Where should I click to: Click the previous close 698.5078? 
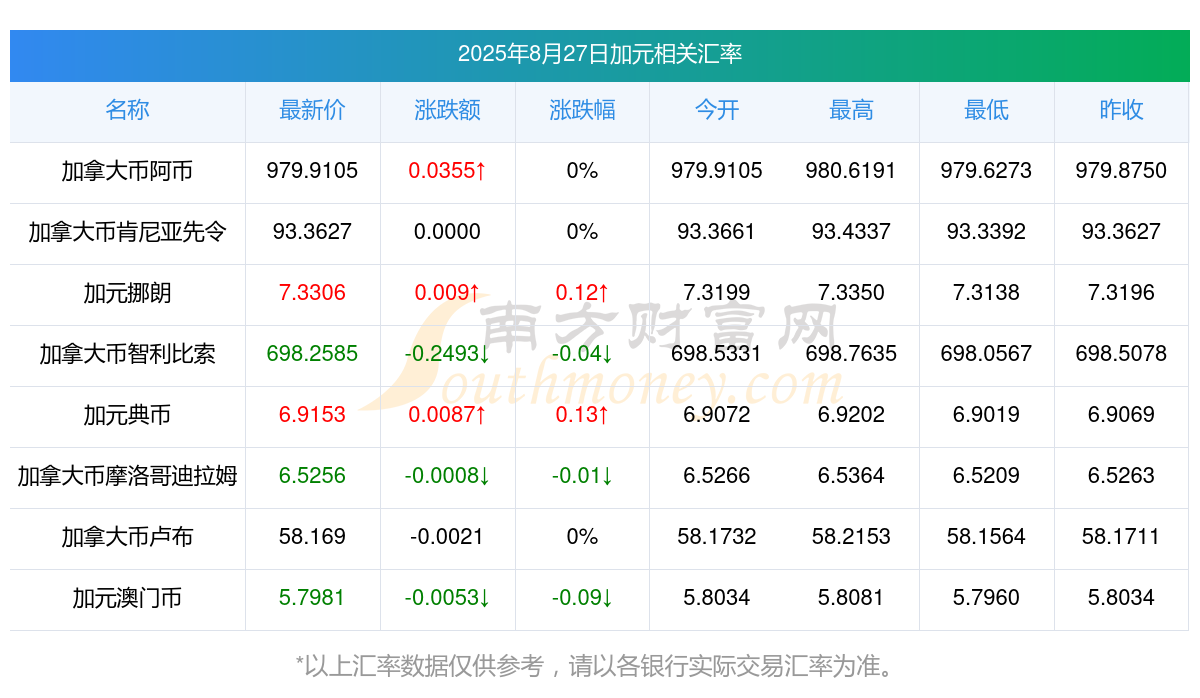(1121, 354)
